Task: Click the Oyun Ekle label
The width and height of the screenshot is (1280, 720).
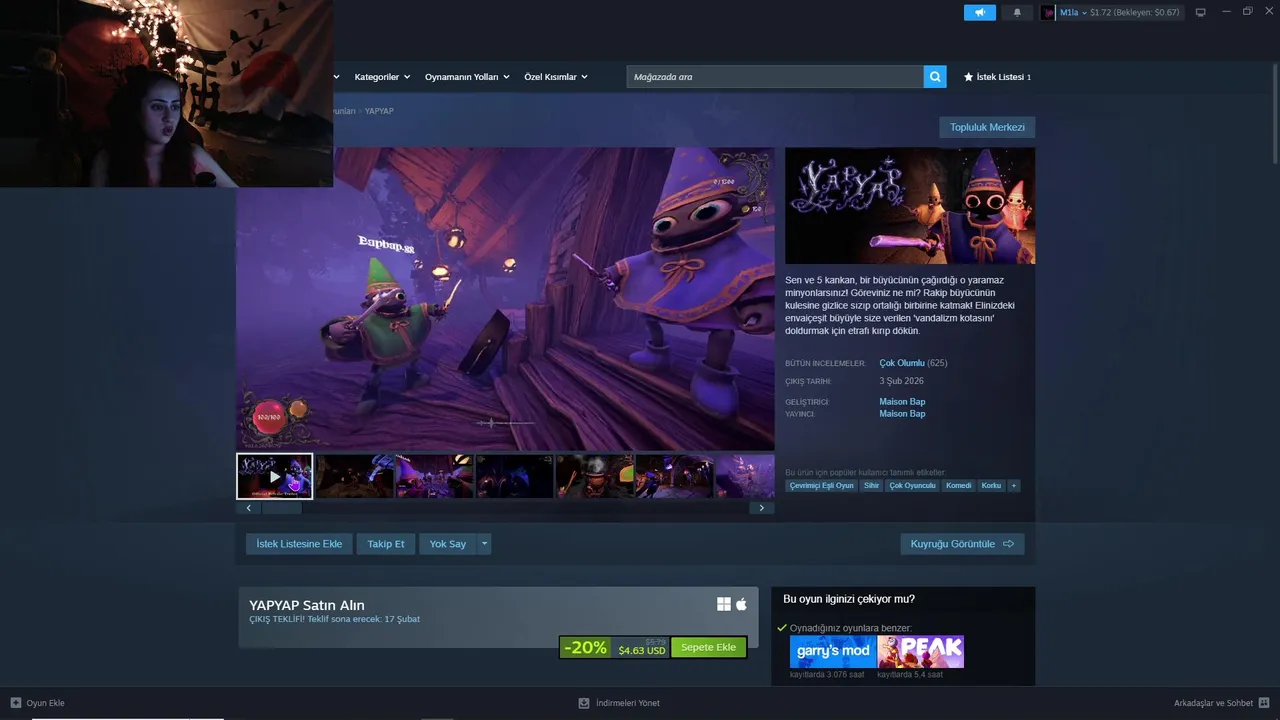Action: [45, 703]
